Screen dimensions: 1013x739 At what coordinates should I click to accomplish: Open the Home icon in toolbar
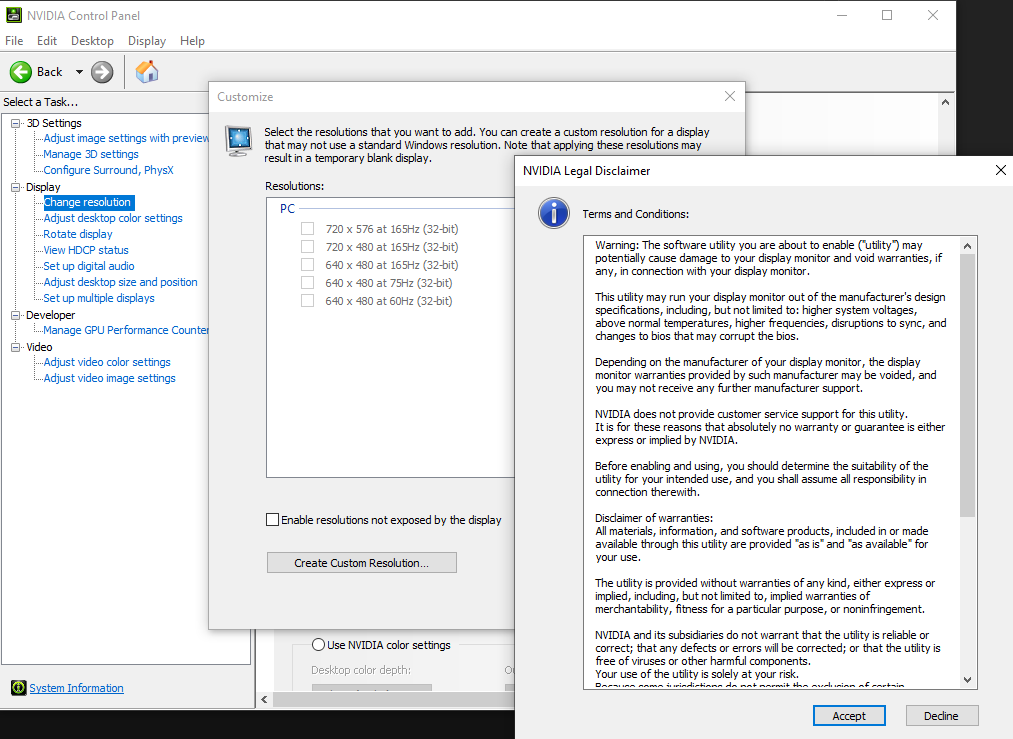point(147,72)
